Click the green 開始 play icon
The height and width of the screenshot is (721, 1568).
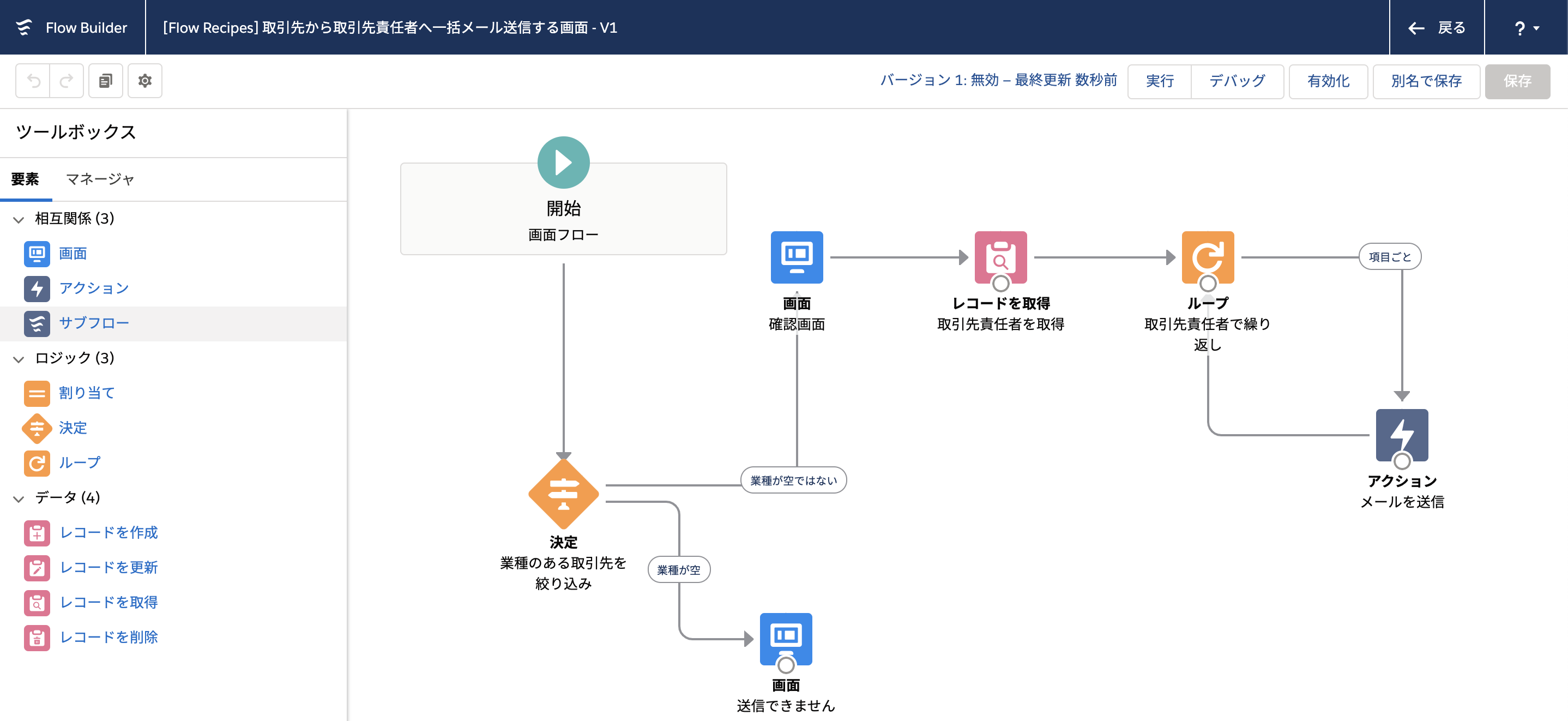coord(563,163)
